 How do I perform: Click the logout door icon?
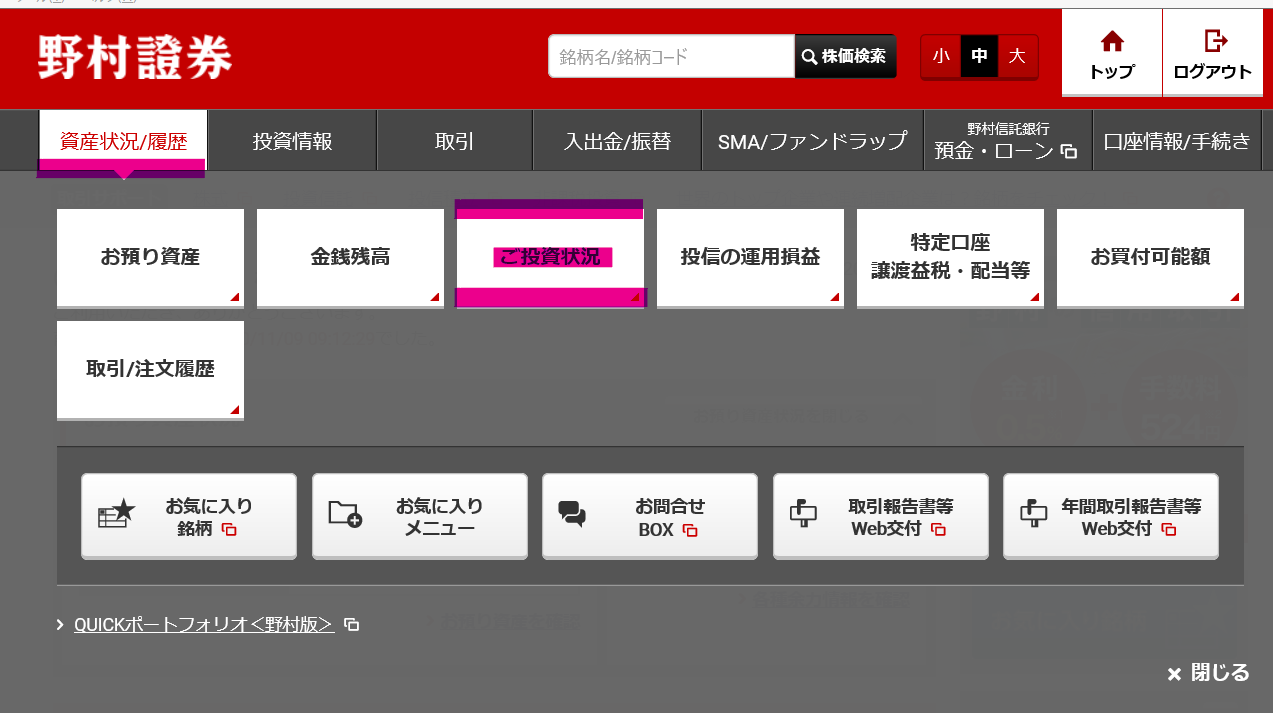(x=1215, y=41)
